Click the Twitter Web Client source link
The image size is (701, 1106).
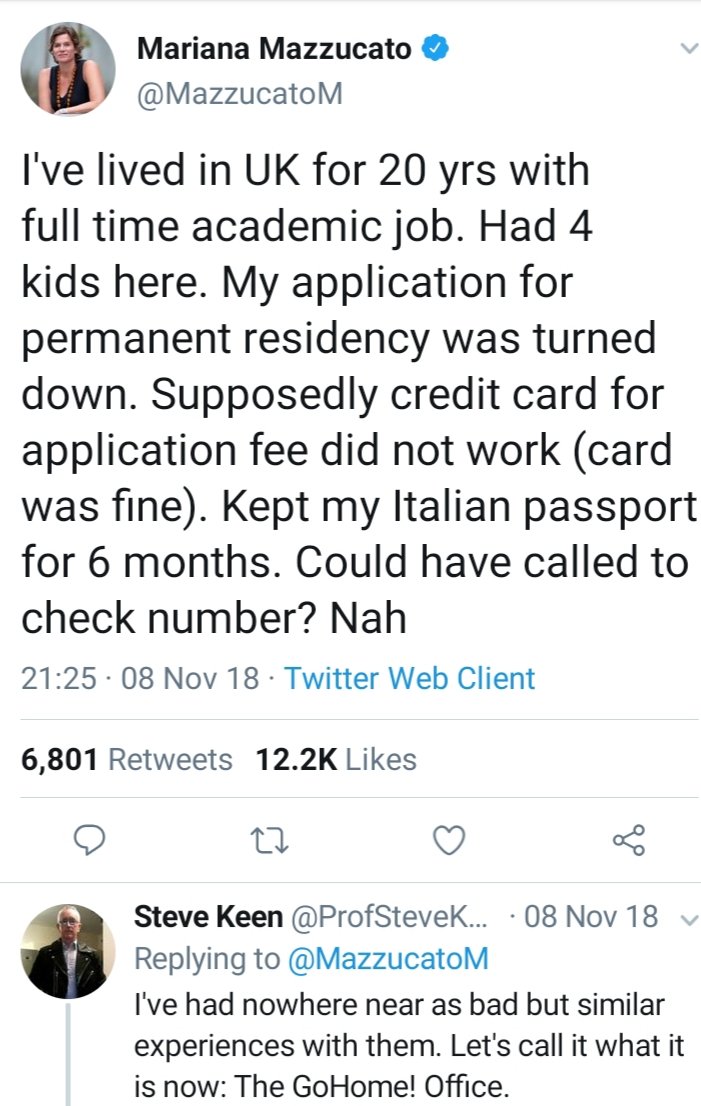pyautogui.click(x=410, y=679)
